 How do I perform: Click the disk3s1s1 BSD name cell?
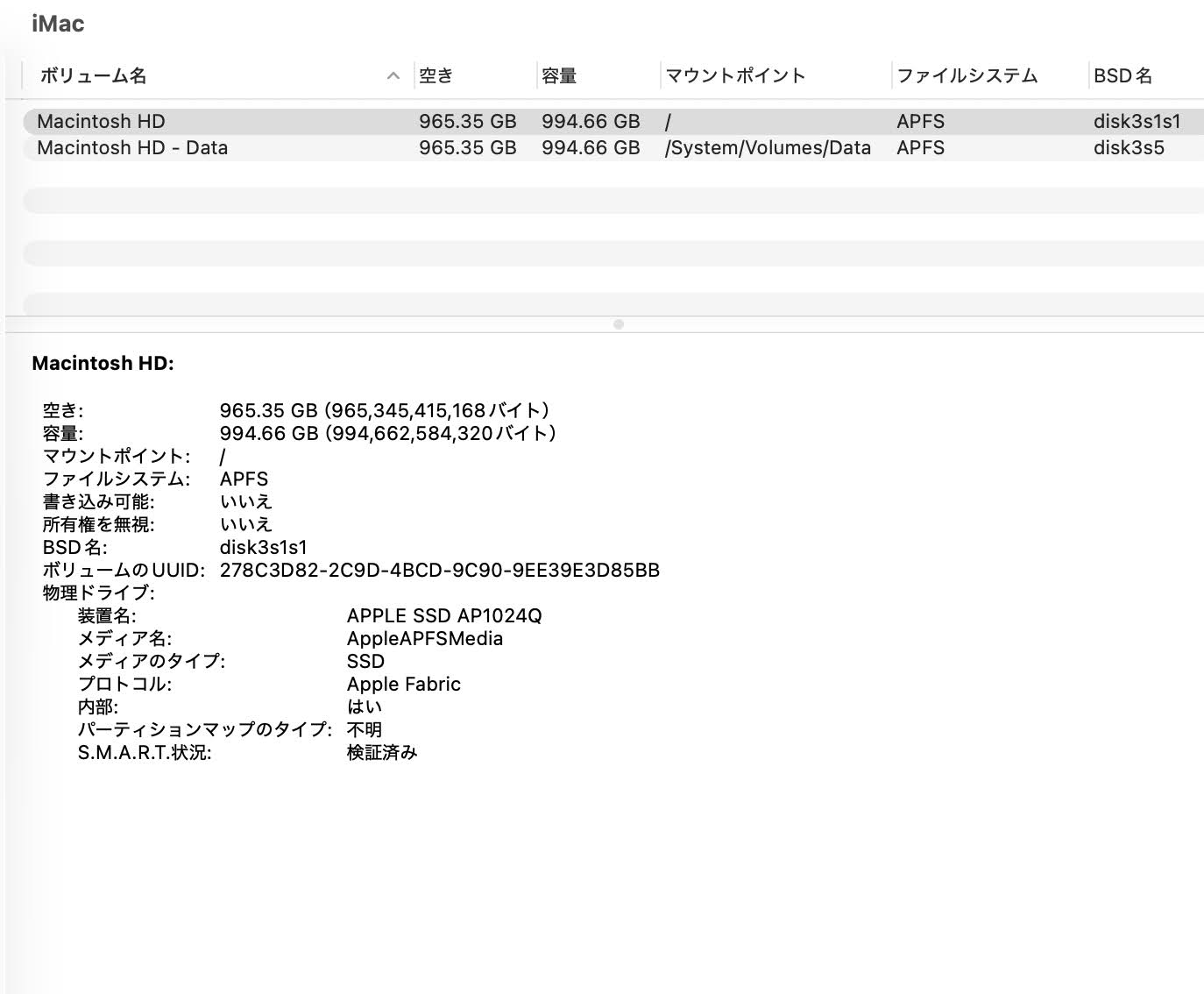coord(1137,121)
